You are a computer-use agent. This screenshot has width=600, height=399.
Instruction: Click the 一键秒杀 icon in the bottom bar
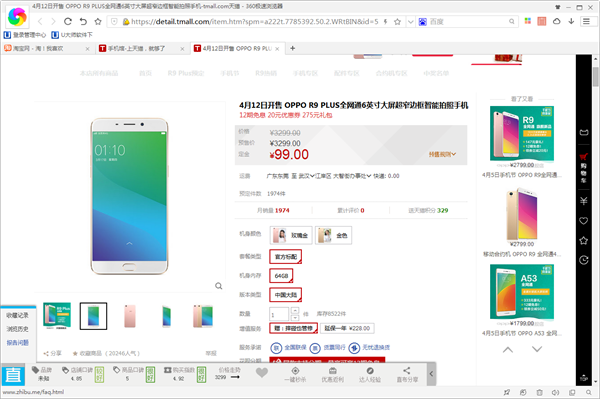click(295, 375)
